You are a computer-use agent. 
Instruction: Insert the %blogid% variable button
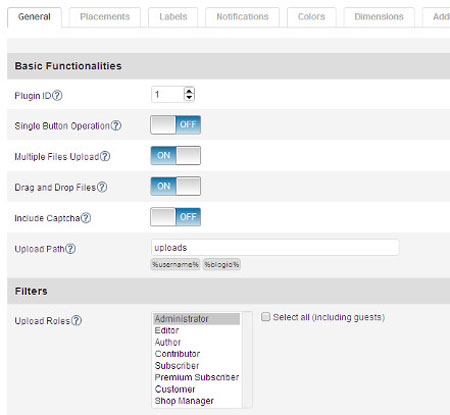(x=222, y=265)
